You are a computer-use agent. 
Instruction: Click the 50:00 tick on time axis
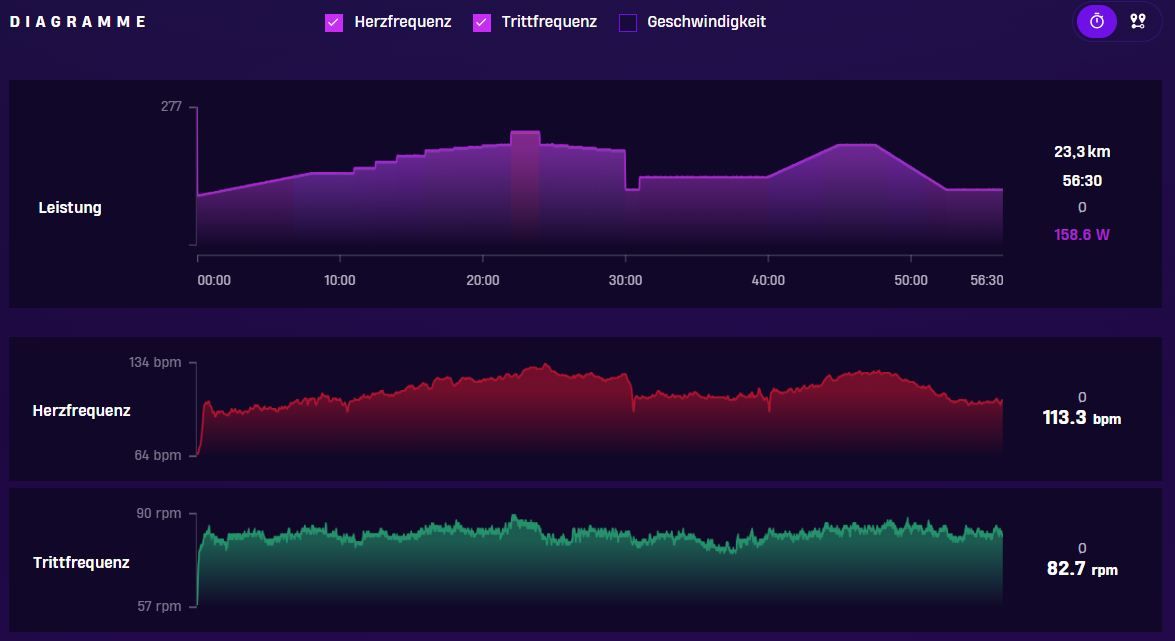click(x=910, y=280)
